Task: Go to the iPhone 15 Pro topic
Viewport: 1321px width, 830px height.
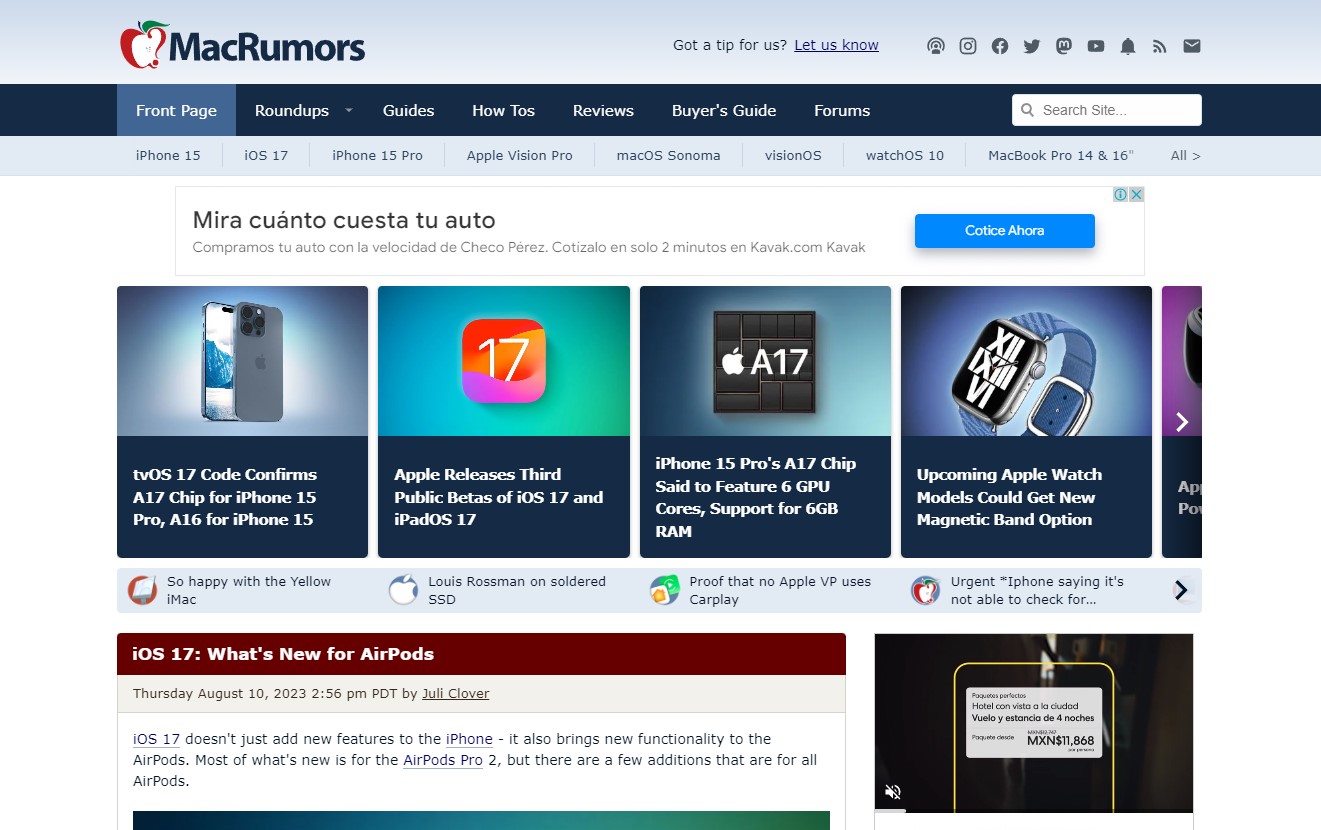Action: click(x=377, y=155)
